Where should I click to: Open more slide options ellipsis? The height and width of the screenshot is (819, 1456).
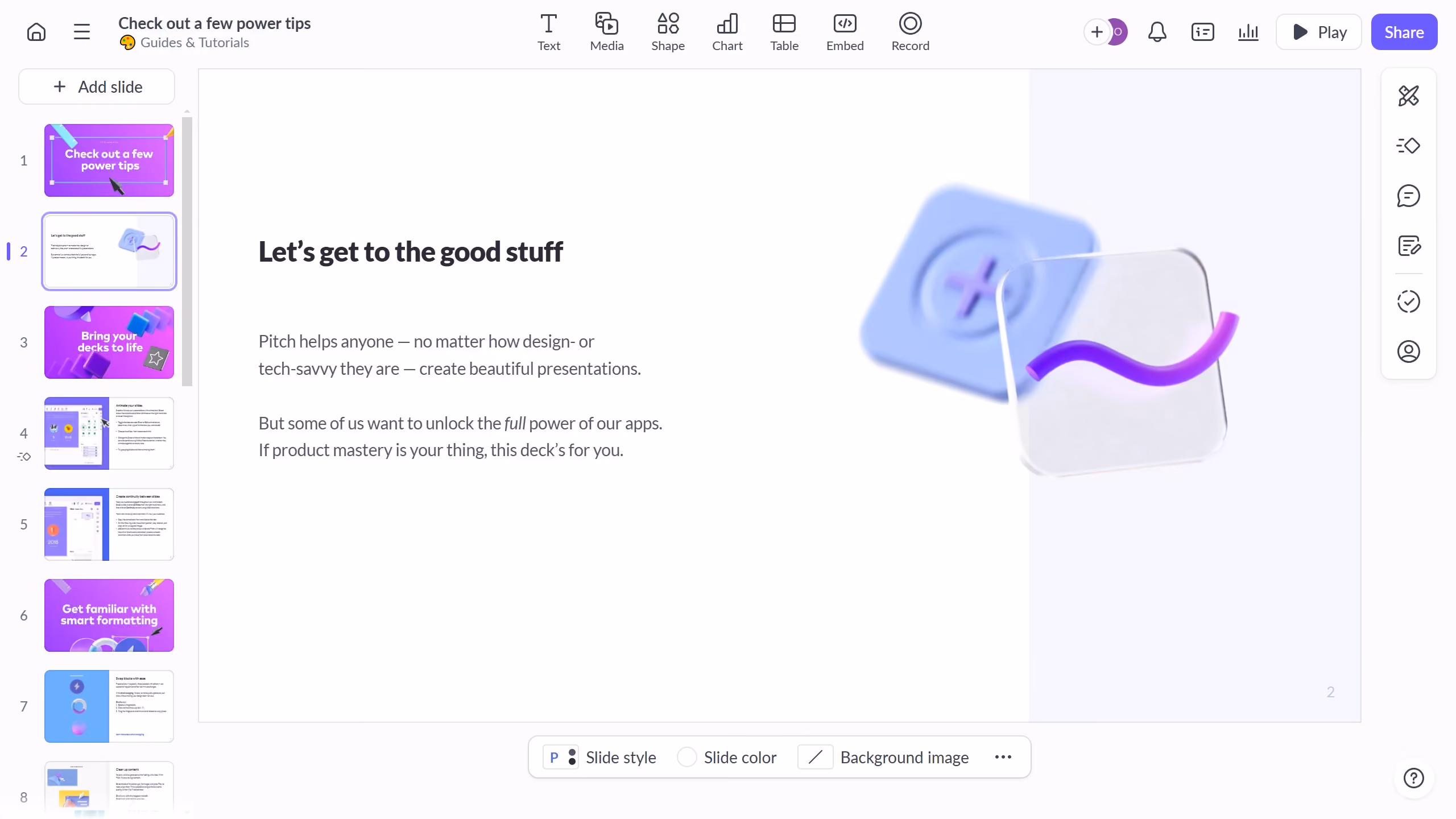coord(1003,758)
